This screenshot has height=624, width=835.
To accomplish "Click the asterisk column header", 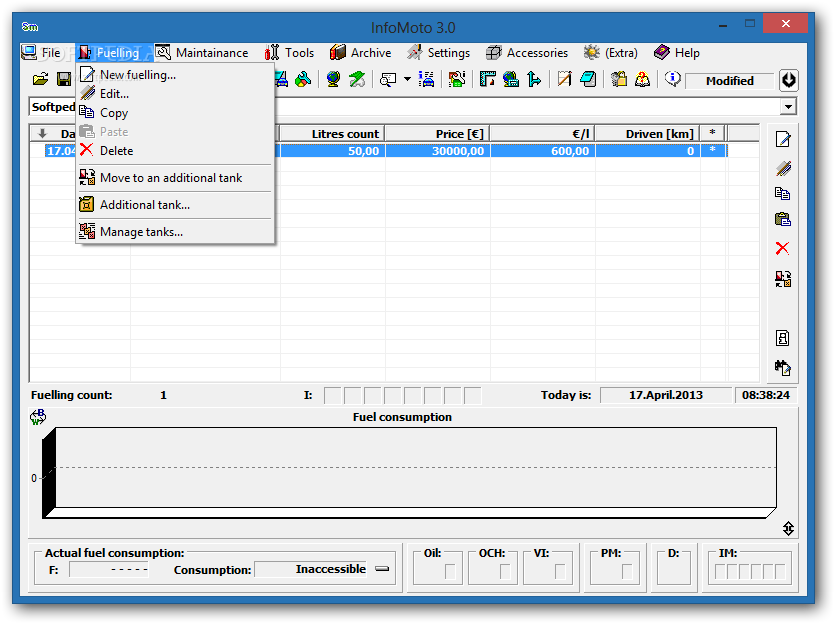I will click(x=713, y=134).
